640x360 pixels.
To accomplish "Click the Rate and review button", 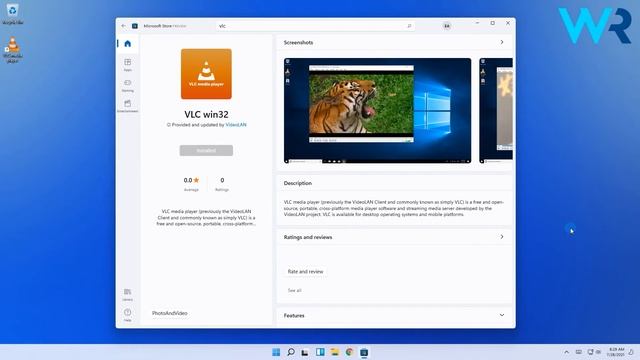I will (x=305, y=271).
